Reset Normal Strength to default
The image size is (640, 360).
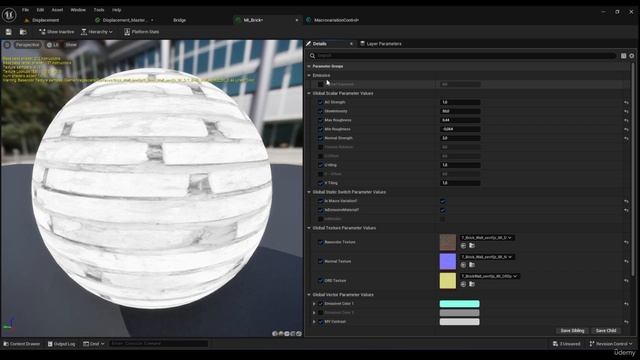coord(626,138)
